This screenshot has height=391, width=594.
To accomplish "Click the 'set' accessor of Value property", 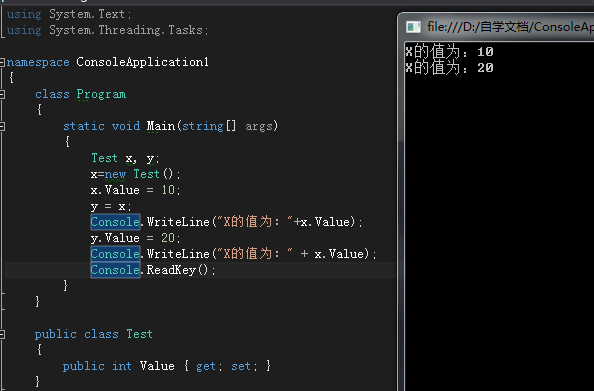I will click(241, 366).
